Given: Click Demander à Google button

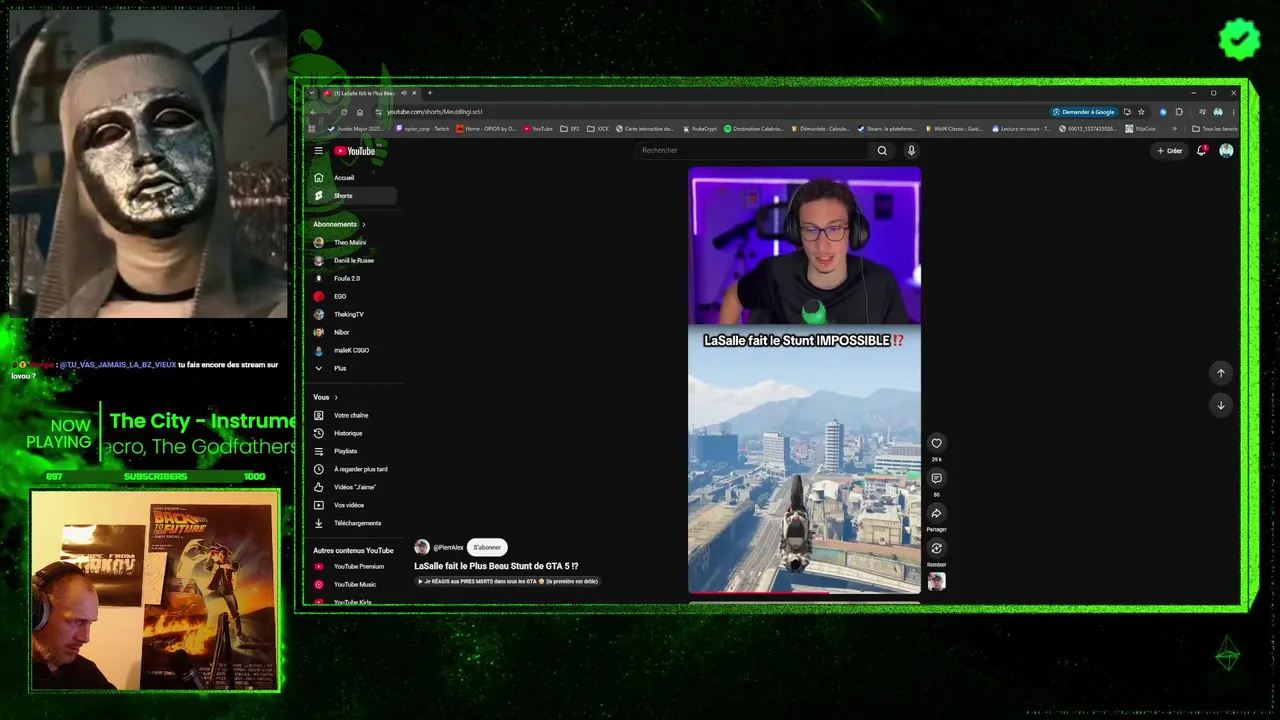Looking at the screenshot, I should pyautogui.click(x=1083, y=112).
